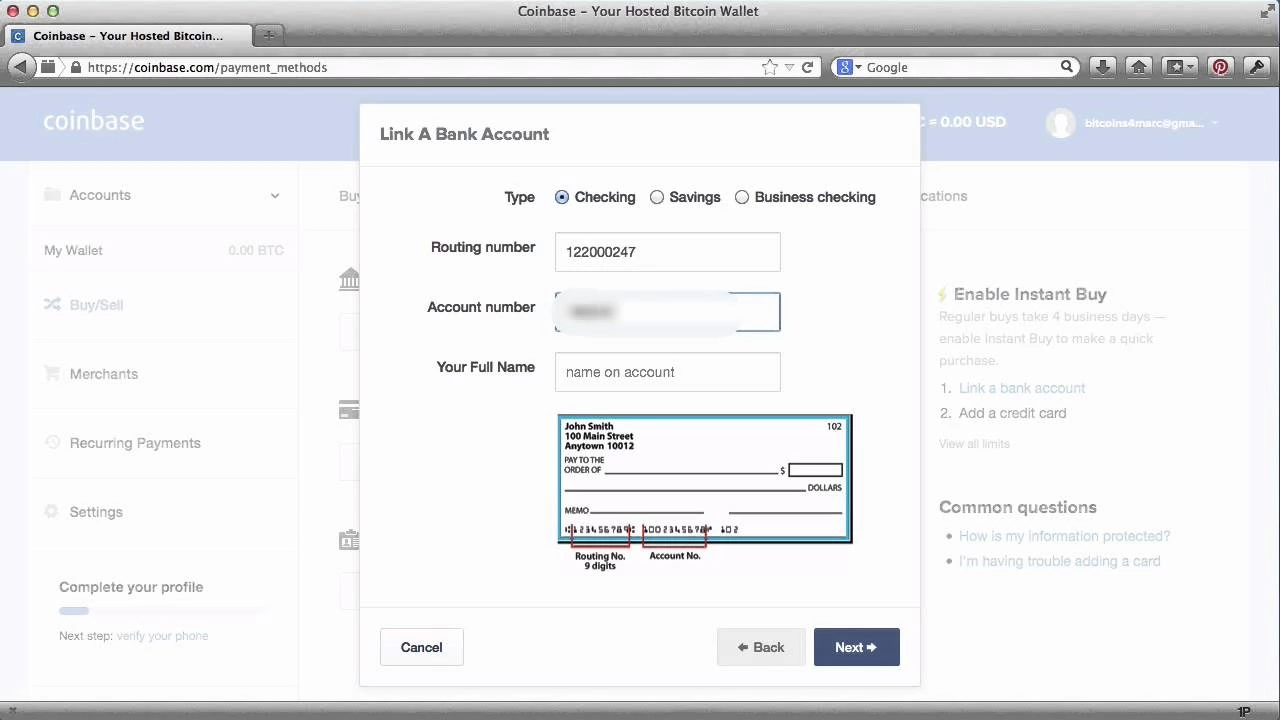Click the Next button
1280x720 pixels.
click(x=856, y=647)
